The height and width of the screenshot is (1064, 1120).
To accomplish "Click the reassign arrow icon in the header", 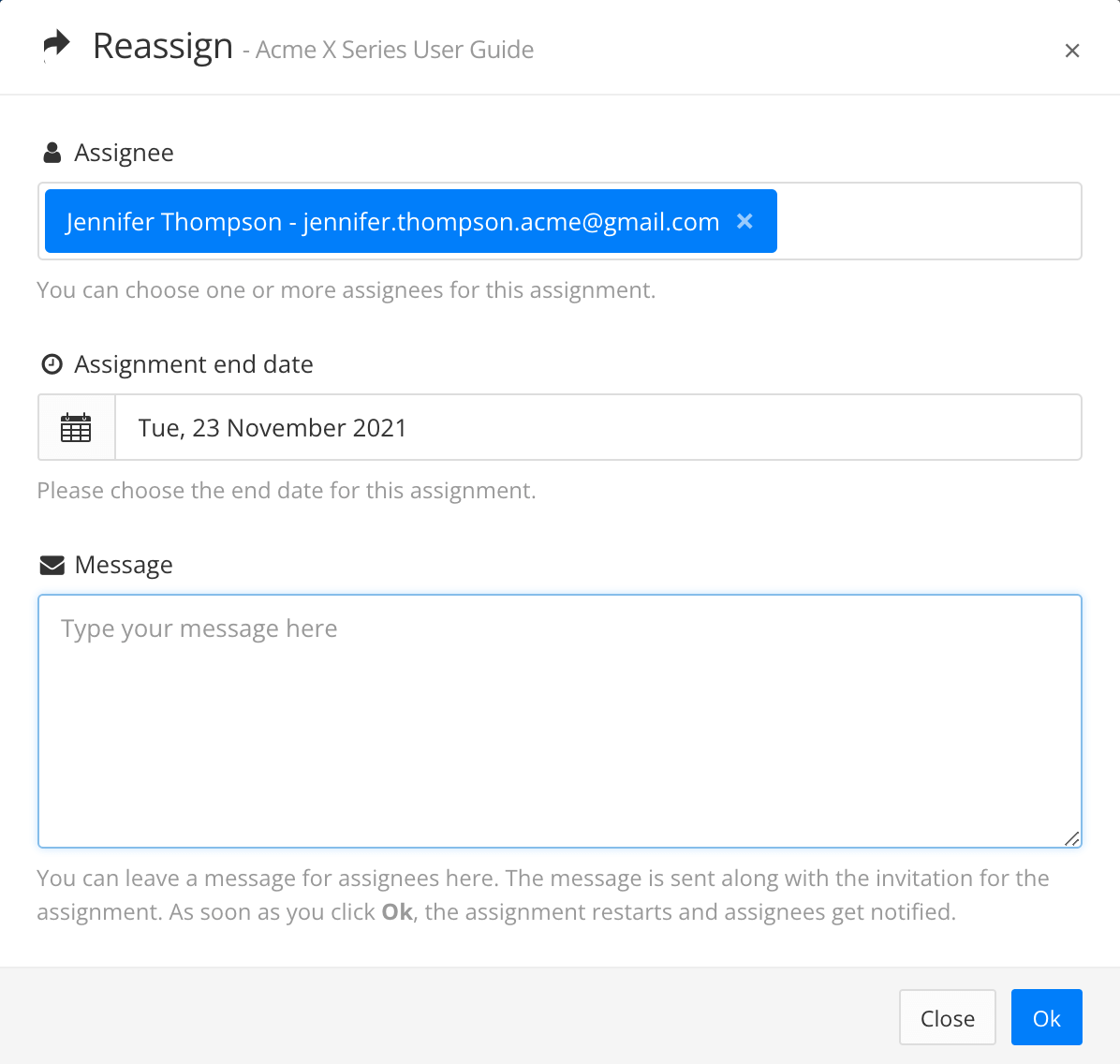I will (x=56, y=43).
